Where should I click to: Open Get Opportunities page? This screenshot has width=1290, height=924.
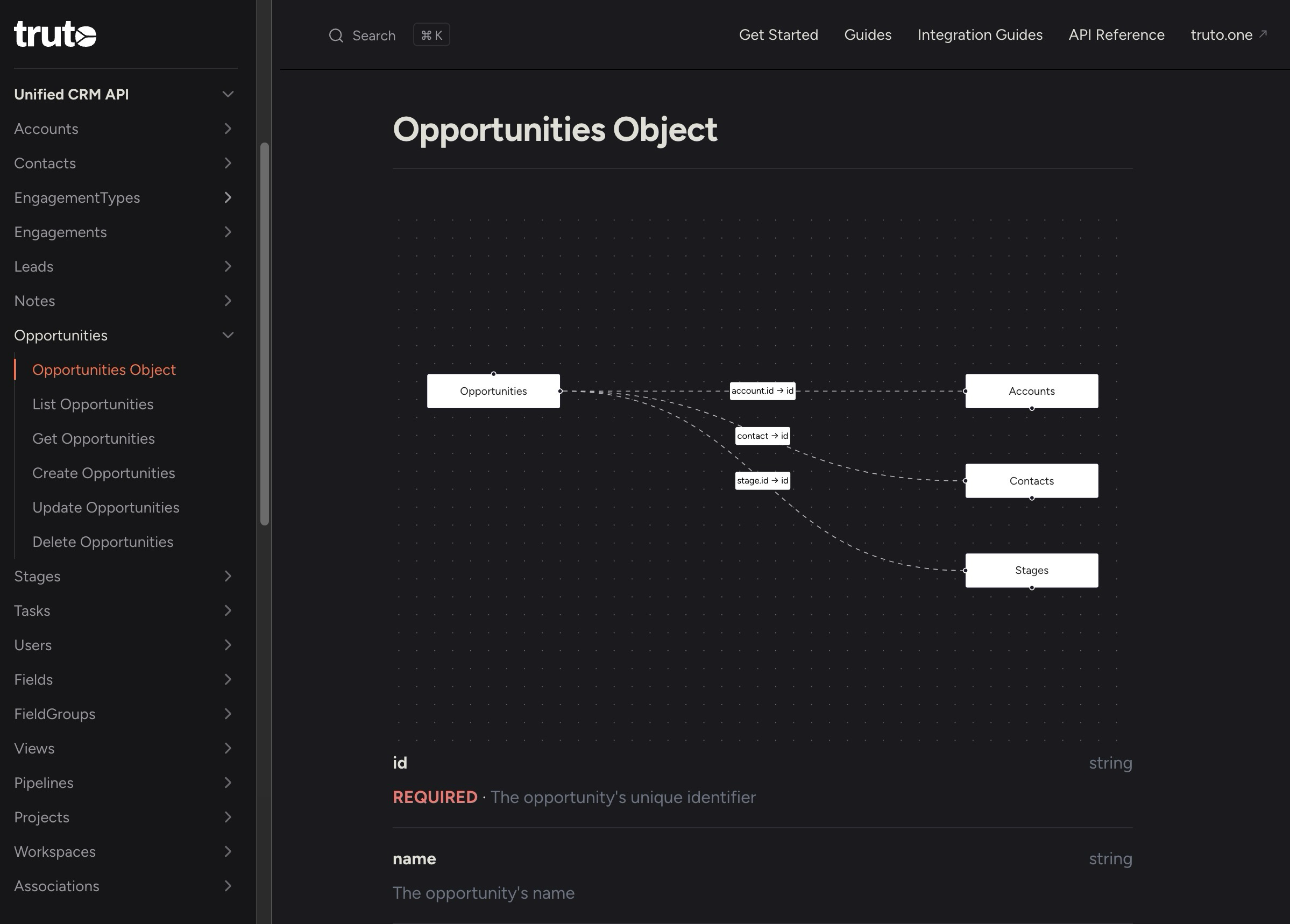93,438
